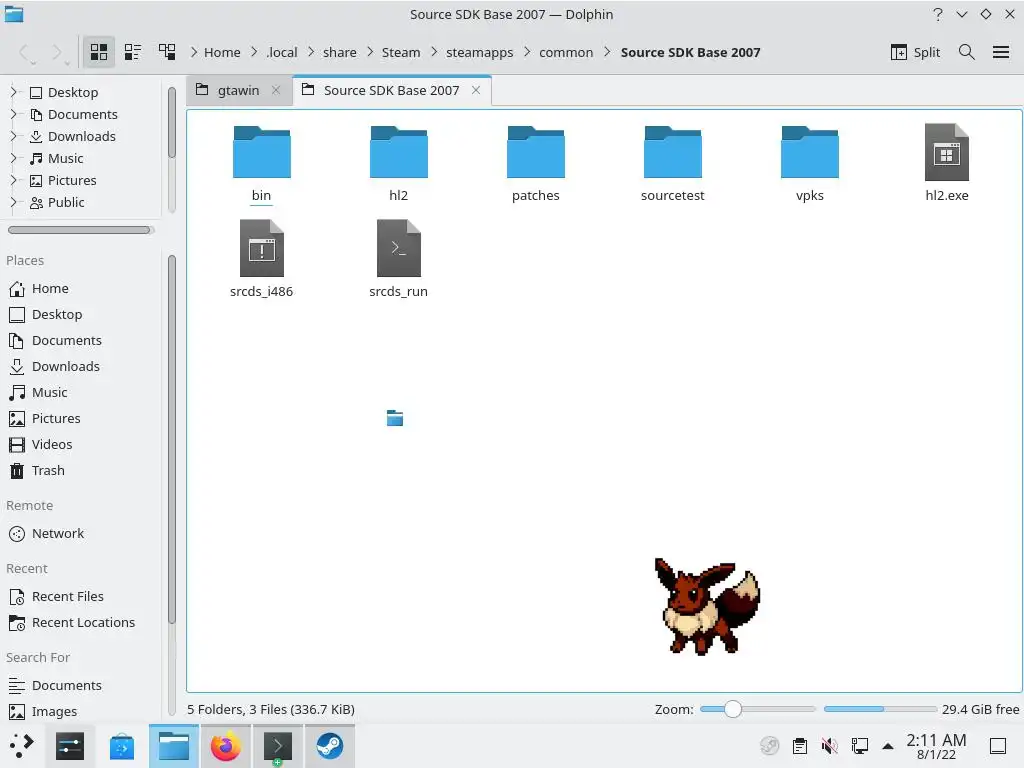The height and width of the screenshot is (768, 1024).
Task: Navigate to .local in breadcrumb
Action: (281, 52)
